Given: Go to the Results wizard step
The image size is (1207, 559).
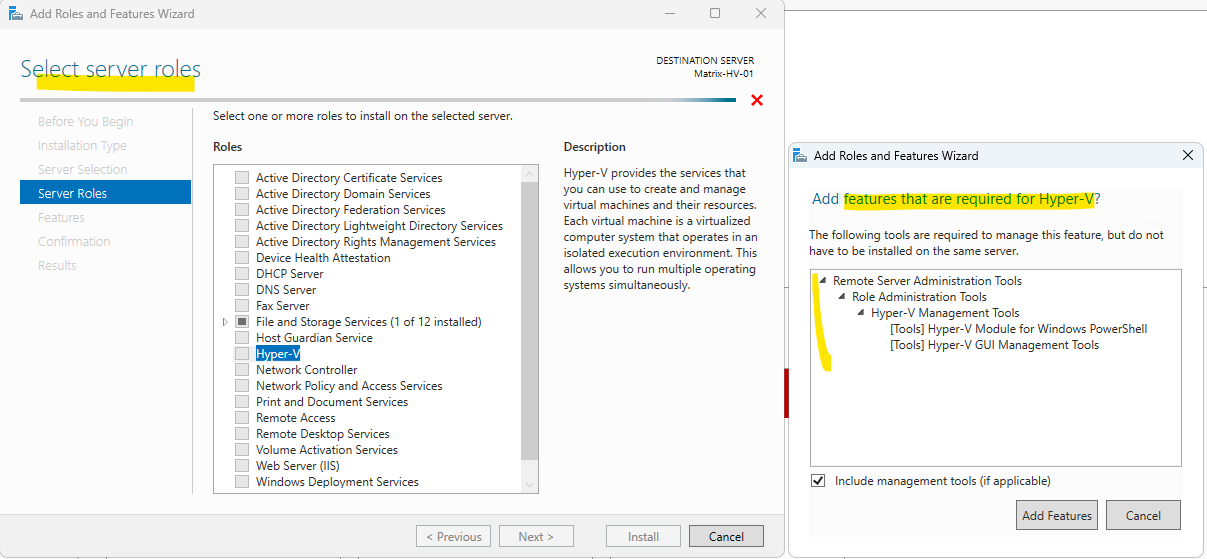Looking at the screenshot, I should pyautogui.click(x=57, y=265).
